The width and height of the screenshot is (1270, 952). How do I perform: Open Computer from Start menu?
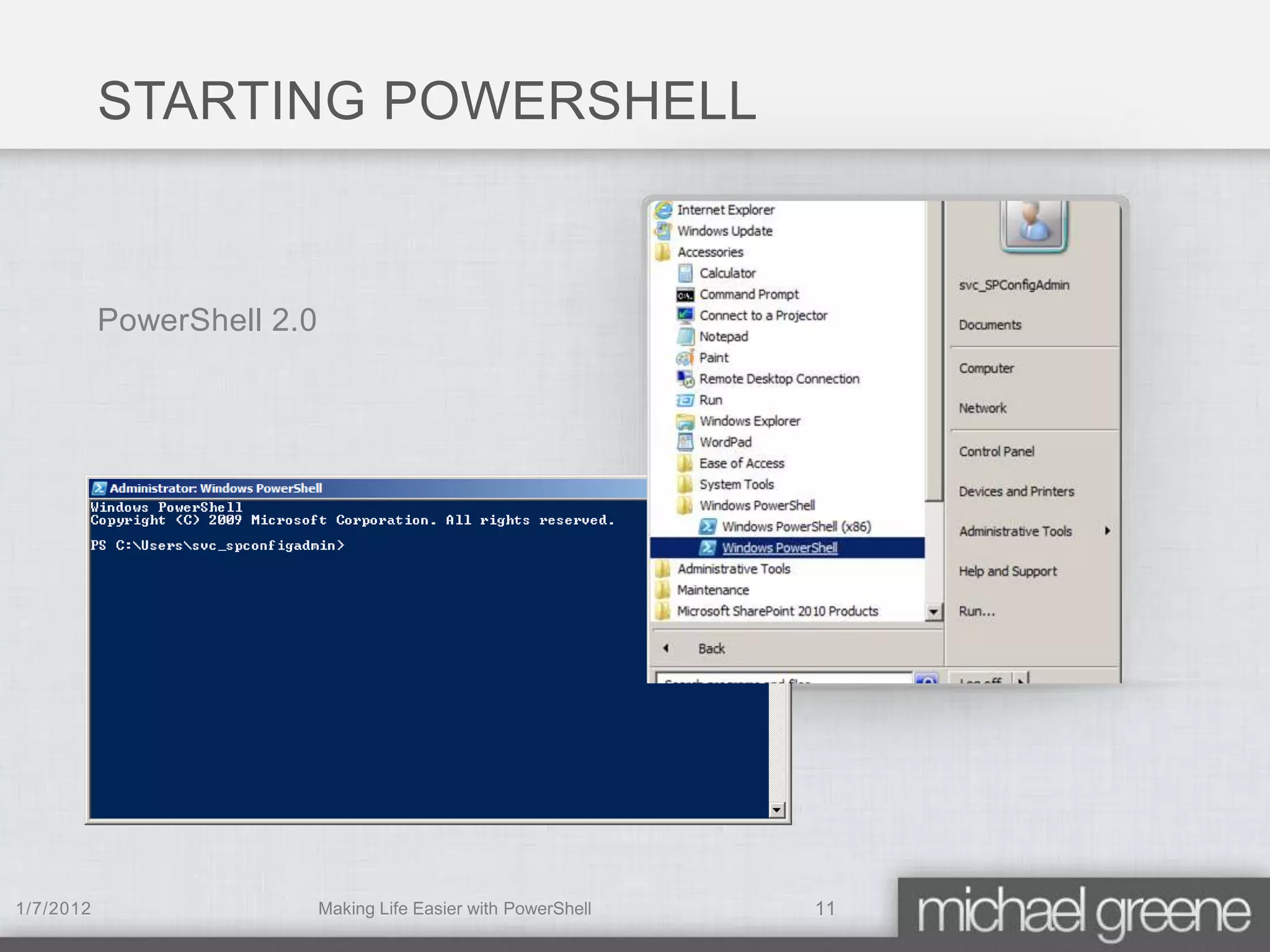[x=986, y=368]
